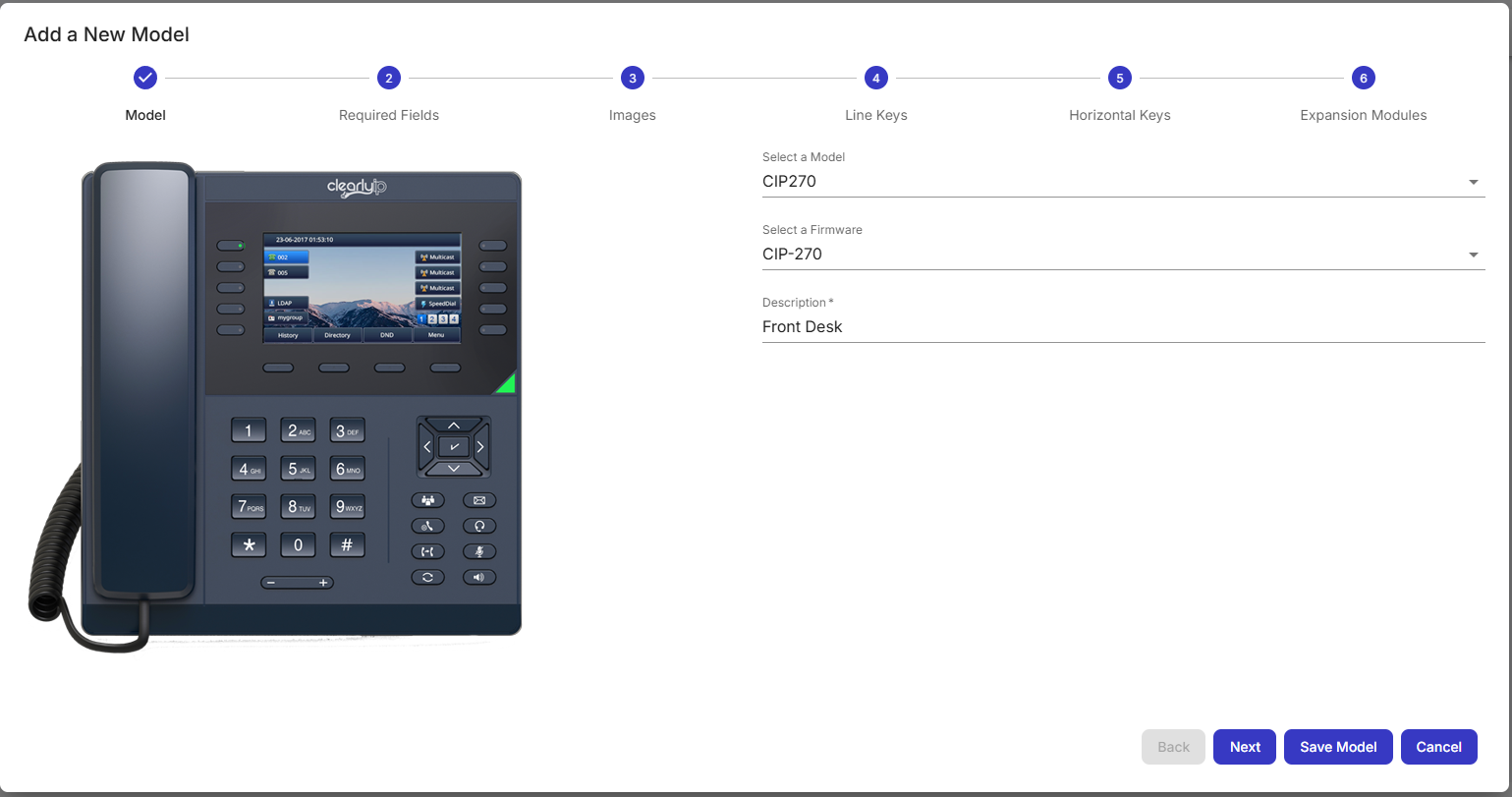1512x797 pixels.
Task: Go to the completed Model step
Action: coord(145,78)
